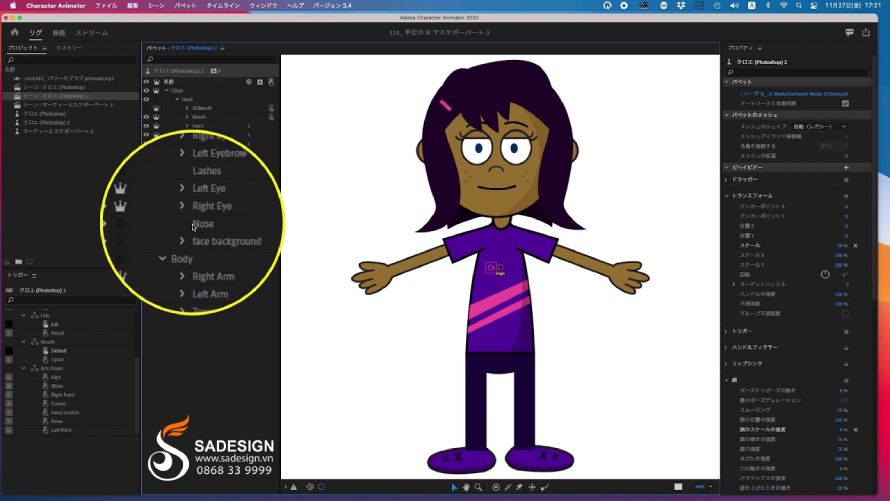Image resolution: width=890 pixels, height=501 pixels.
Task: Hide the Mouth layer eye
Action: (x=146, y=117)
